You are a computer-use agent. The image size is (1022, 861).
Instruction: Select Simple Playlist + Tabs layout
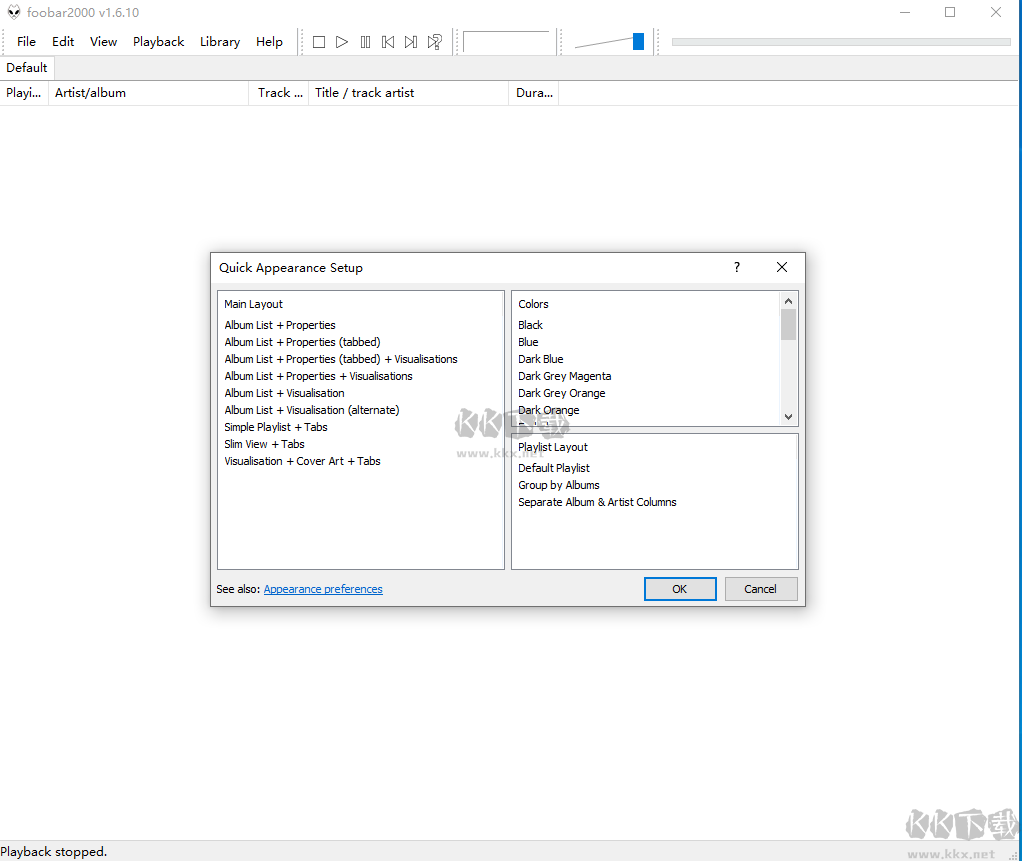point(276,427)
